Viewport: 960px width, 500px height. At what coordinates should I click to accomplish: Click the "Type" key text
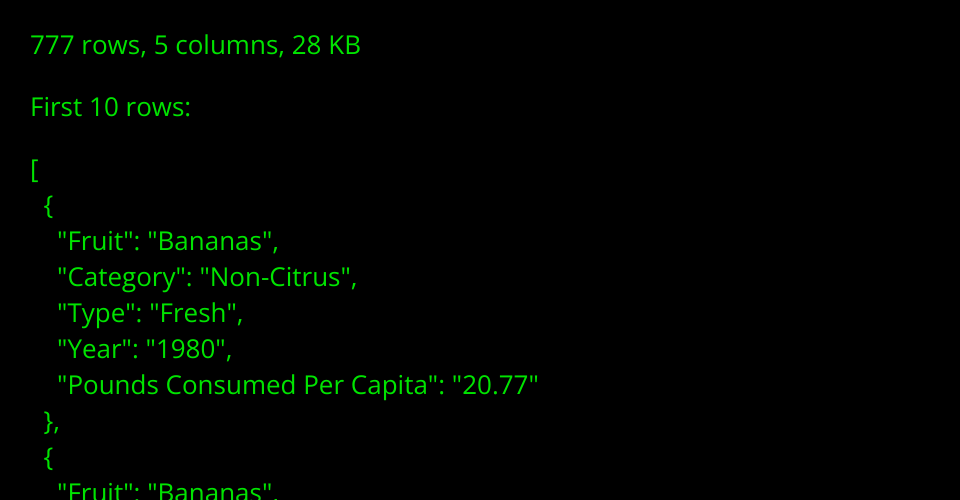click(96, 314)
